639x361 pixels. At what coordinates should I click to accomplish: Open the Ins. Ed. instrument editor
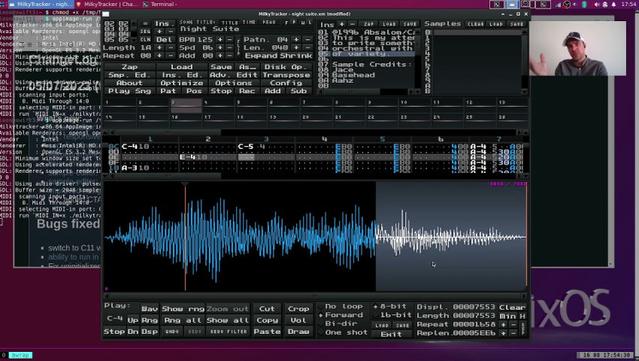pyautogui.click(x=181, y=75)
